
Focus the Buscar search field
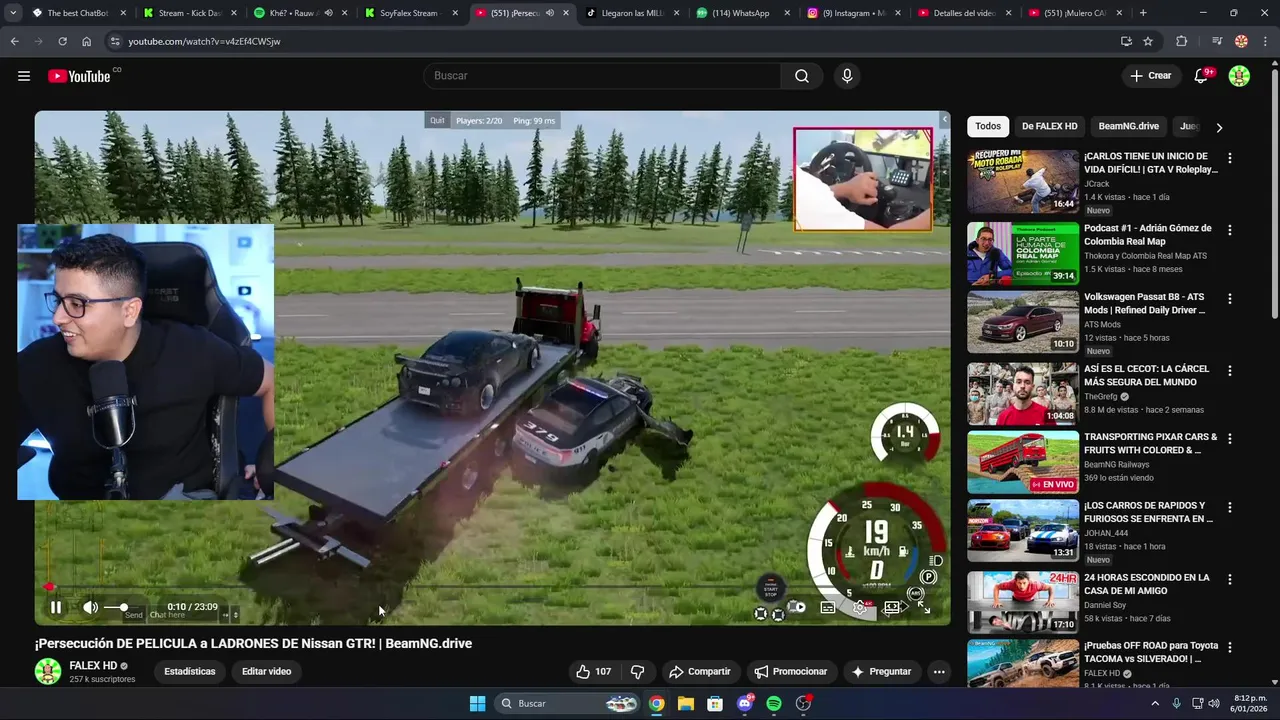[x=602, y=76]
